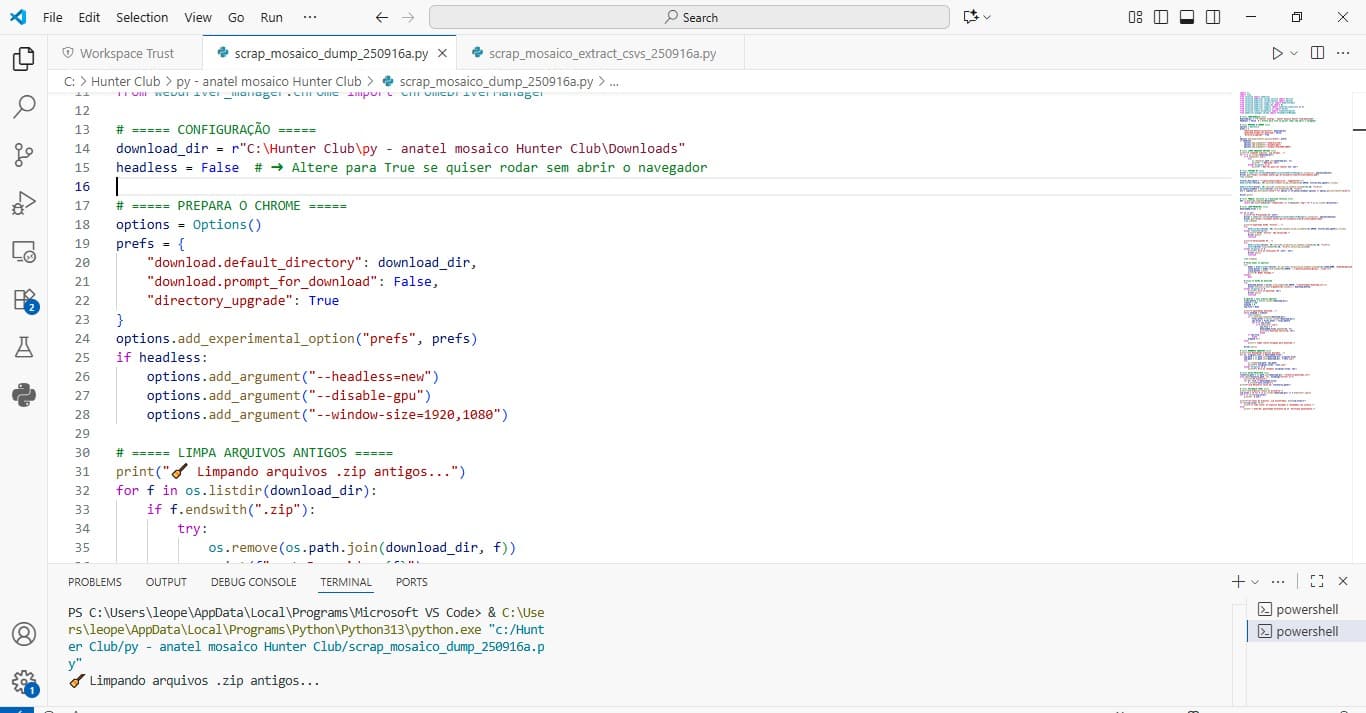Viewport: 1366px width, 713px height.
Task: Toggle the secondary side bar layout
Action: pos(1213,17)
